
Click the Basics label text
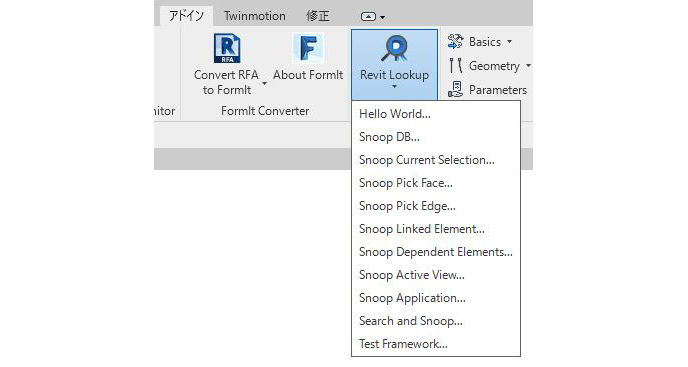coord(485,42)
